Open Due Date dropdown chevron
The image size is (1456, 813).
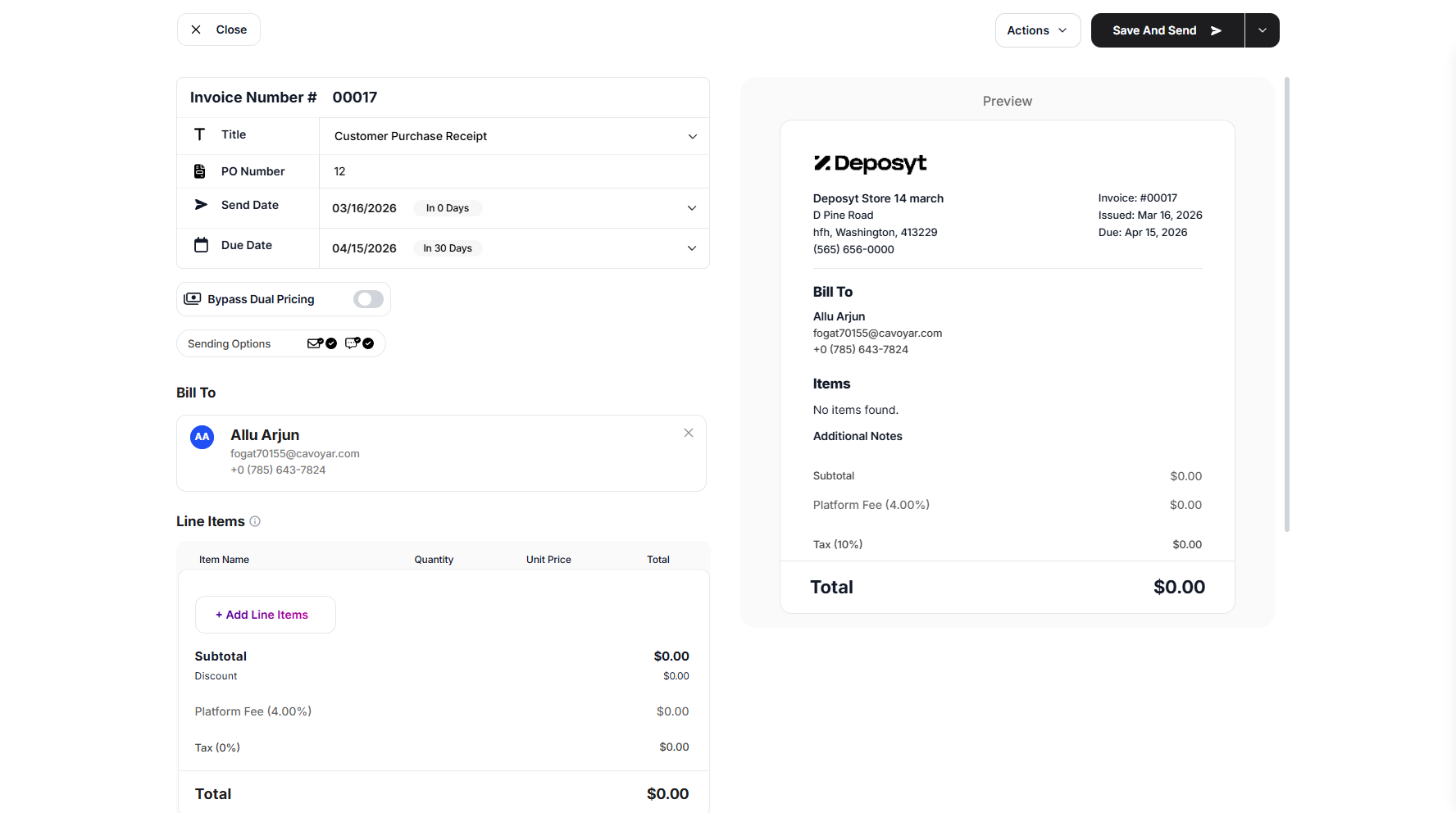(692, 248)
